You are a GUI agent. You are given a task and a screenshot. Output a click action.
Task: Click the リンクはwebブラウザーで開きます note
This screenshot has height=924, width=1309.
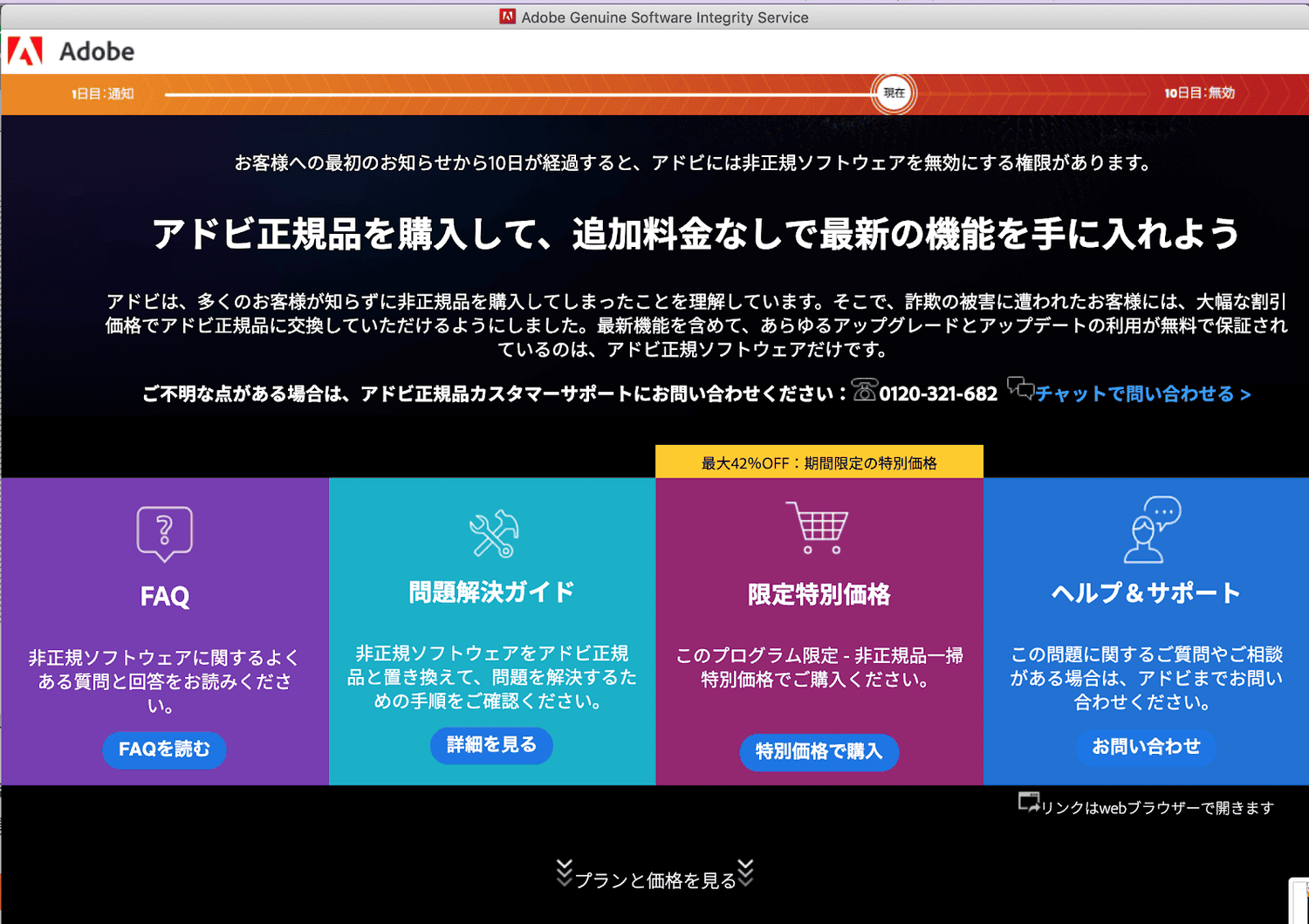click(1158, 808)
